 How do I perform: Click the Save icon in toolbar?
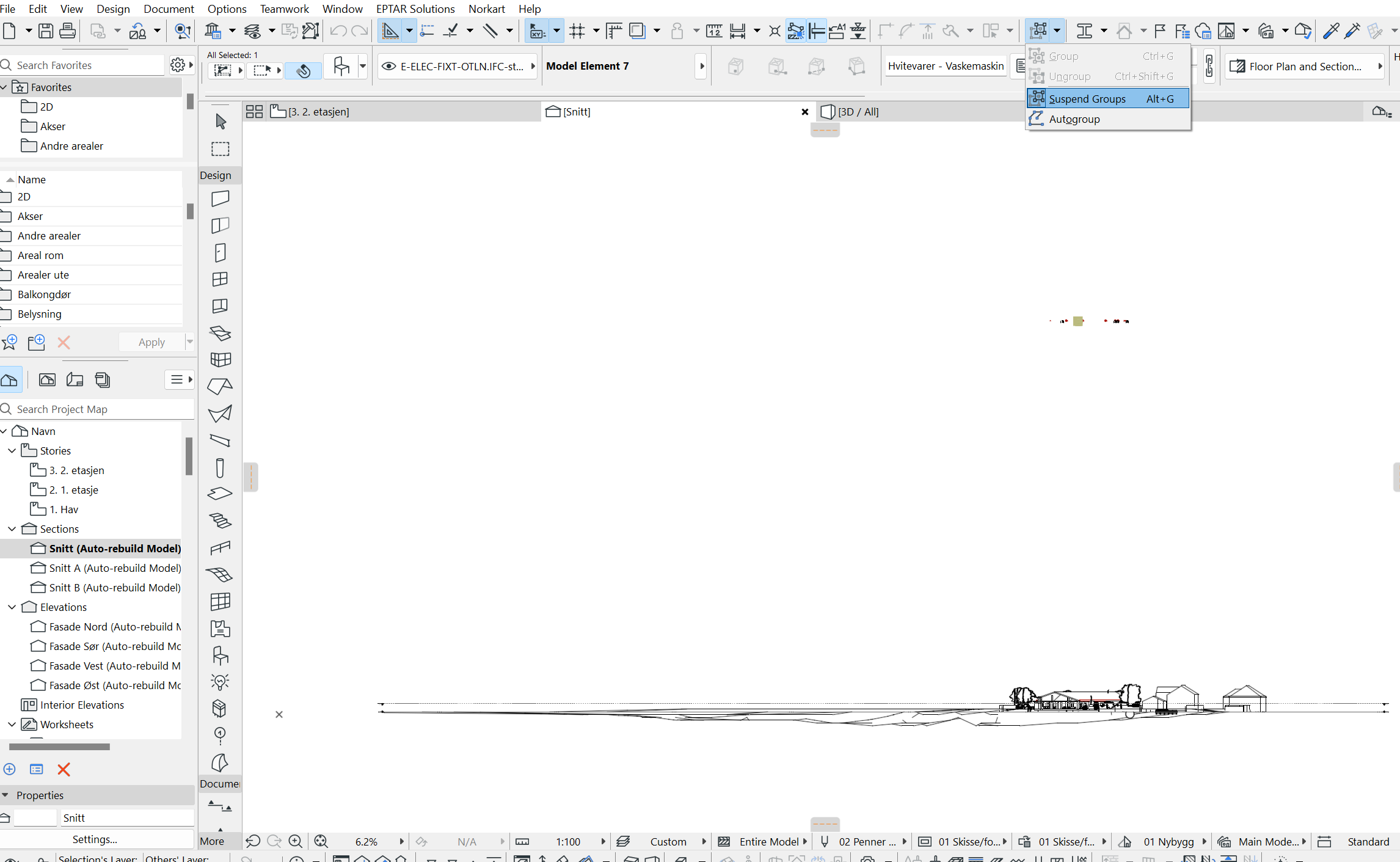tap(46, 31)
